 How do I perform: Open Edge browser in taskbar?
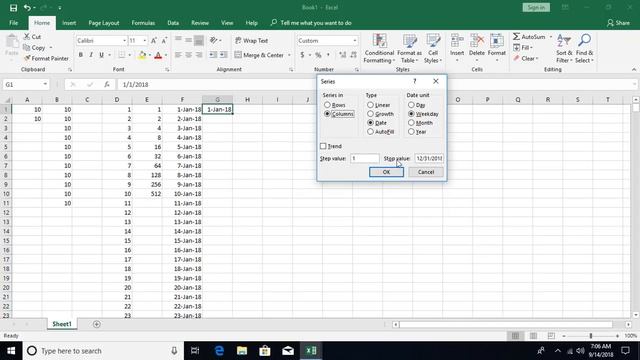click(x=219, y=351)
